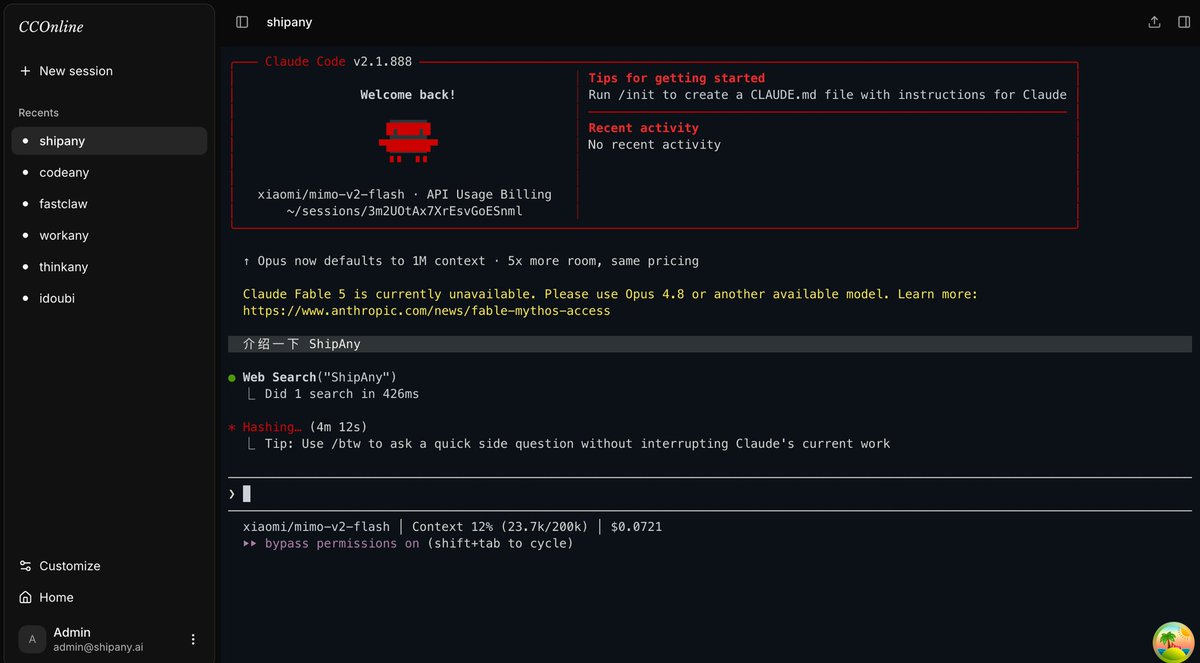Click the terminal input cursor field

point(710,494)
